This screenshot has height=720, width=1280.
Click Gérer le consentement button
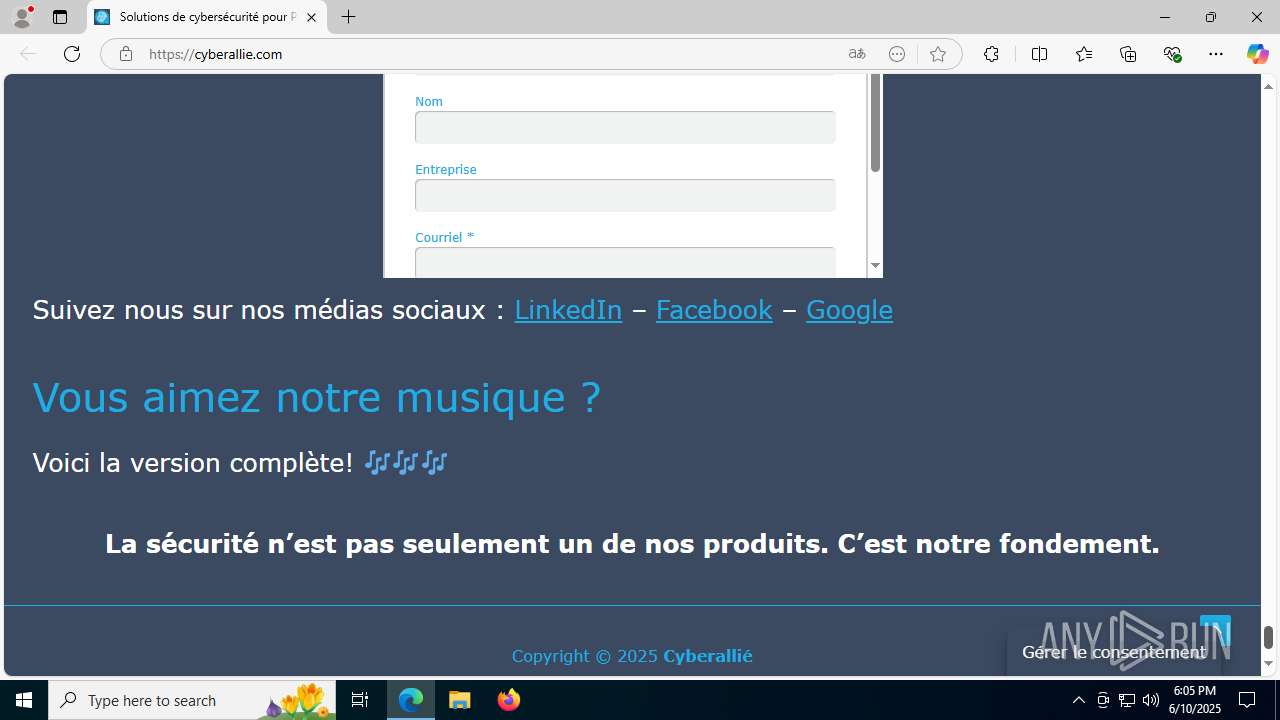pos(1113,652)
